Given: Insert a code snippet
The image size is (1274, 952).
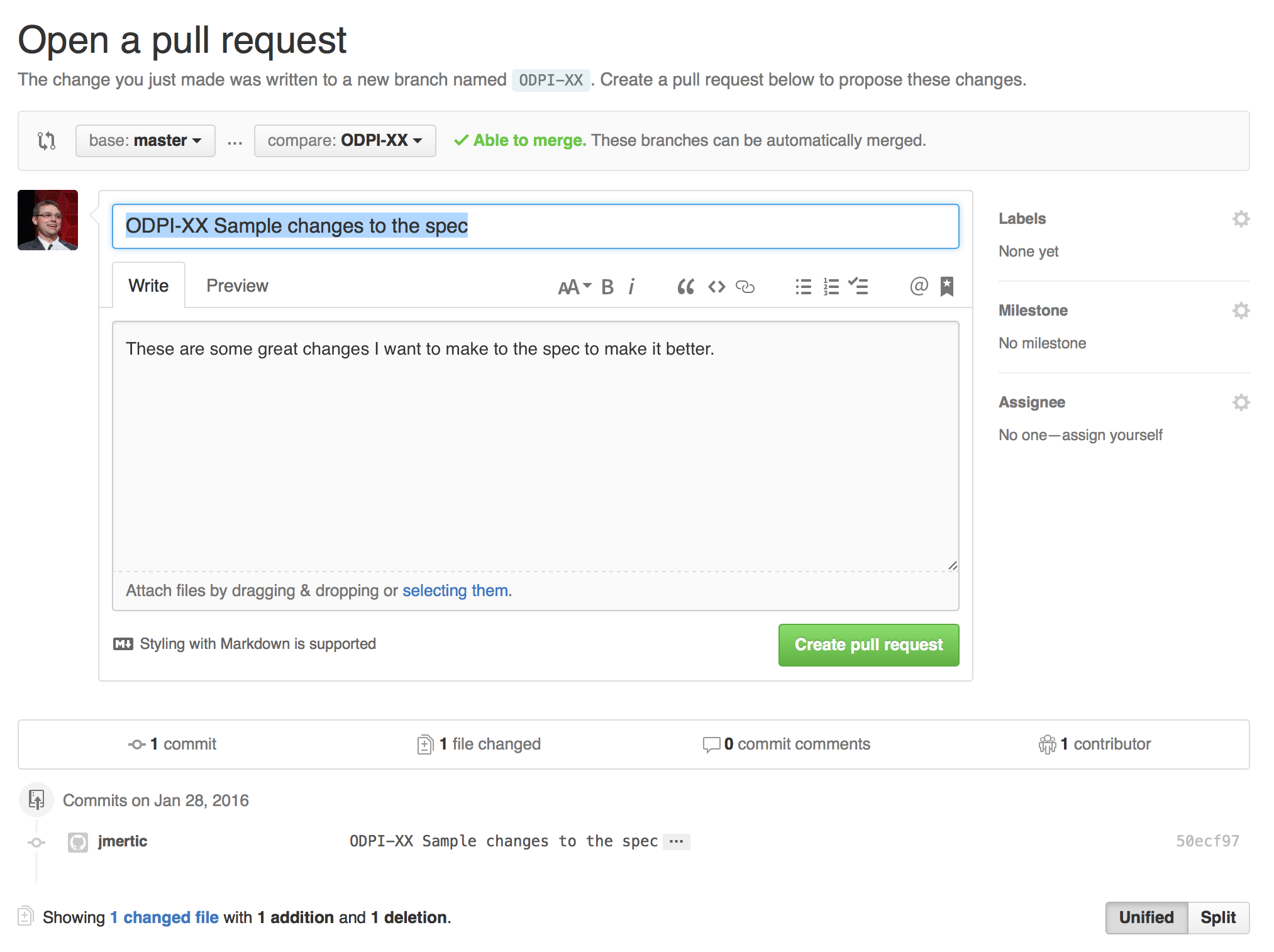Looking at the screenshot, I should point(716,286).
